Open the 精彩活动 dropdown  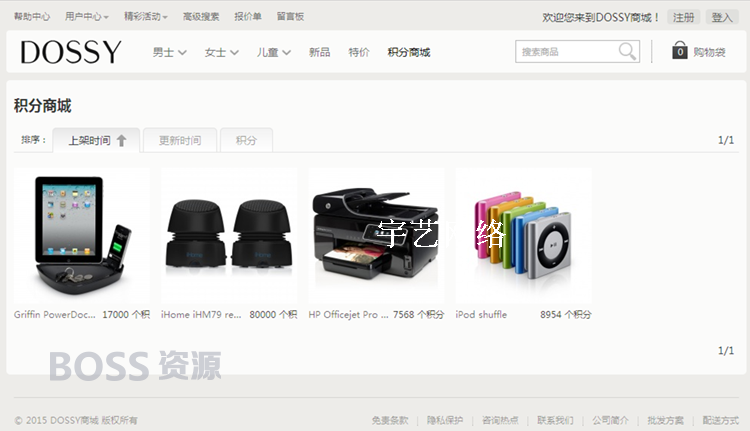coord(146,17)
